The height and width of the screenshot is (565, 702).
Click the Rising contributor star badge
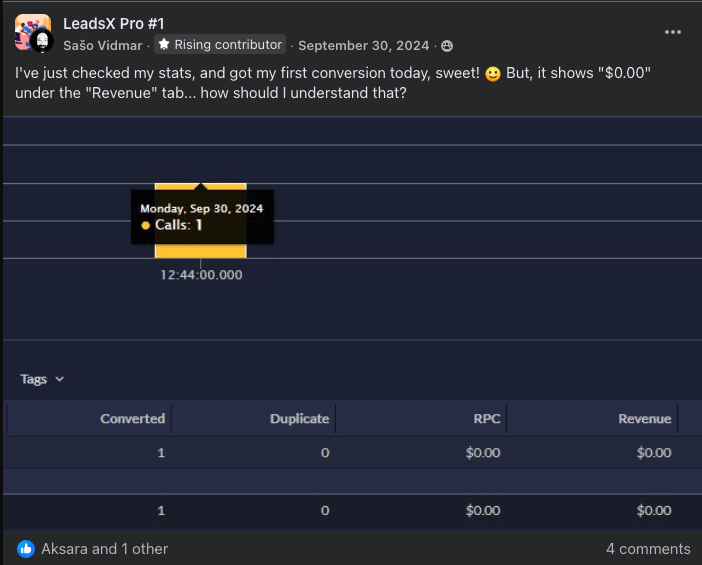pyautogui.click(x=164, y=45)
